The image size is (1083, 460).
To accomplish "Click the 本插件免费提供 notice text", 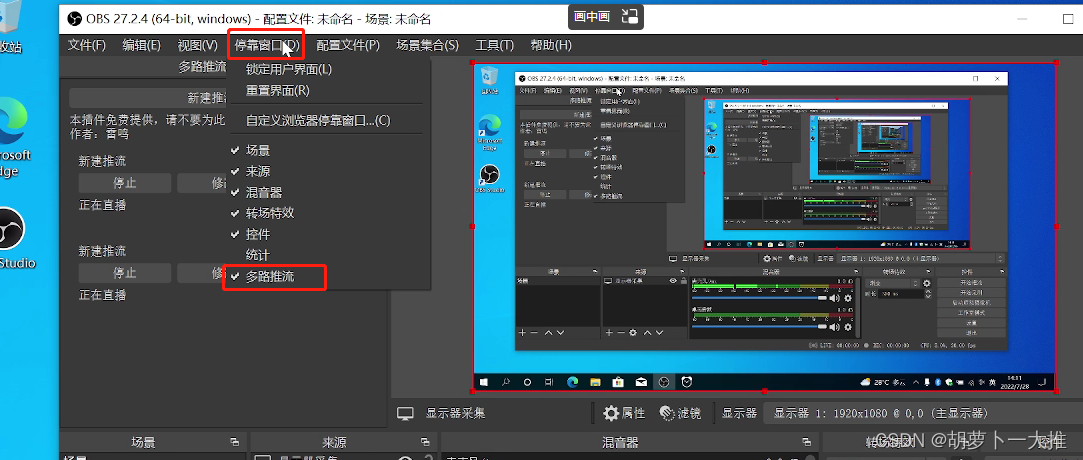I will tap(148, 120).
